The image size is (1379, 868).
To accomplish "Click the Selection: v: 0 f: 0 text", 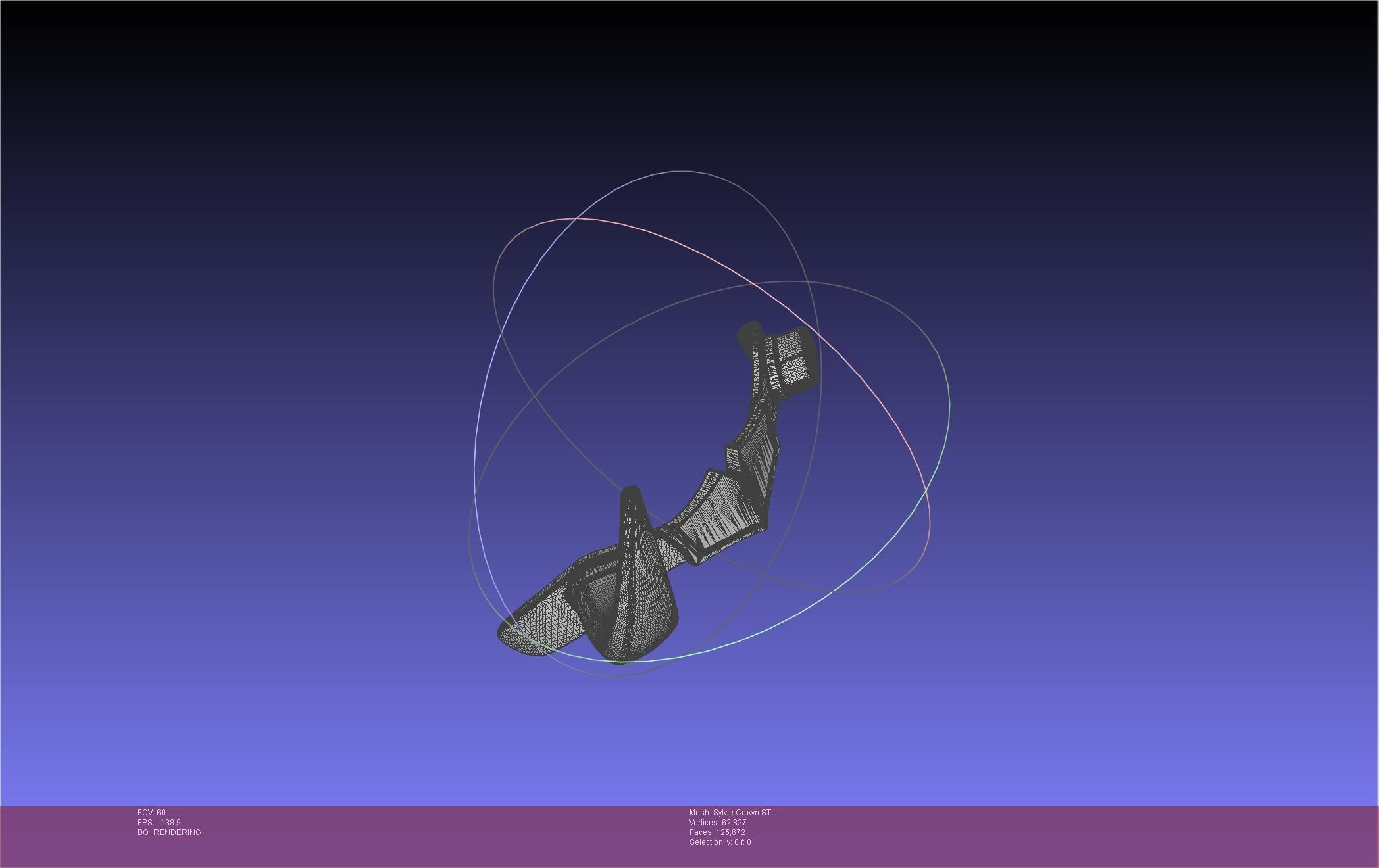I will [x=720, y=842].
